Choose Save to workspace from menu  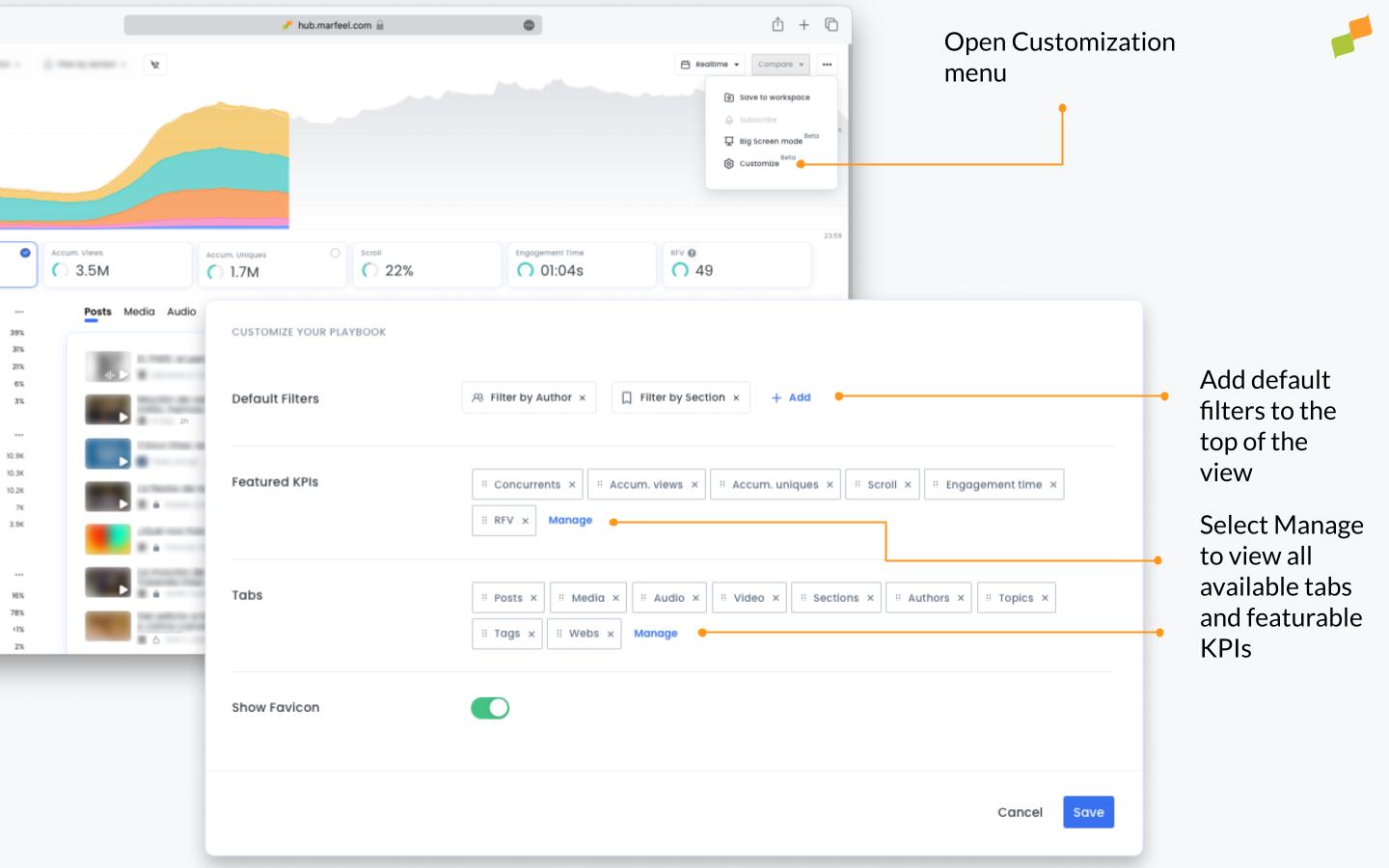[x=774, y=97]
